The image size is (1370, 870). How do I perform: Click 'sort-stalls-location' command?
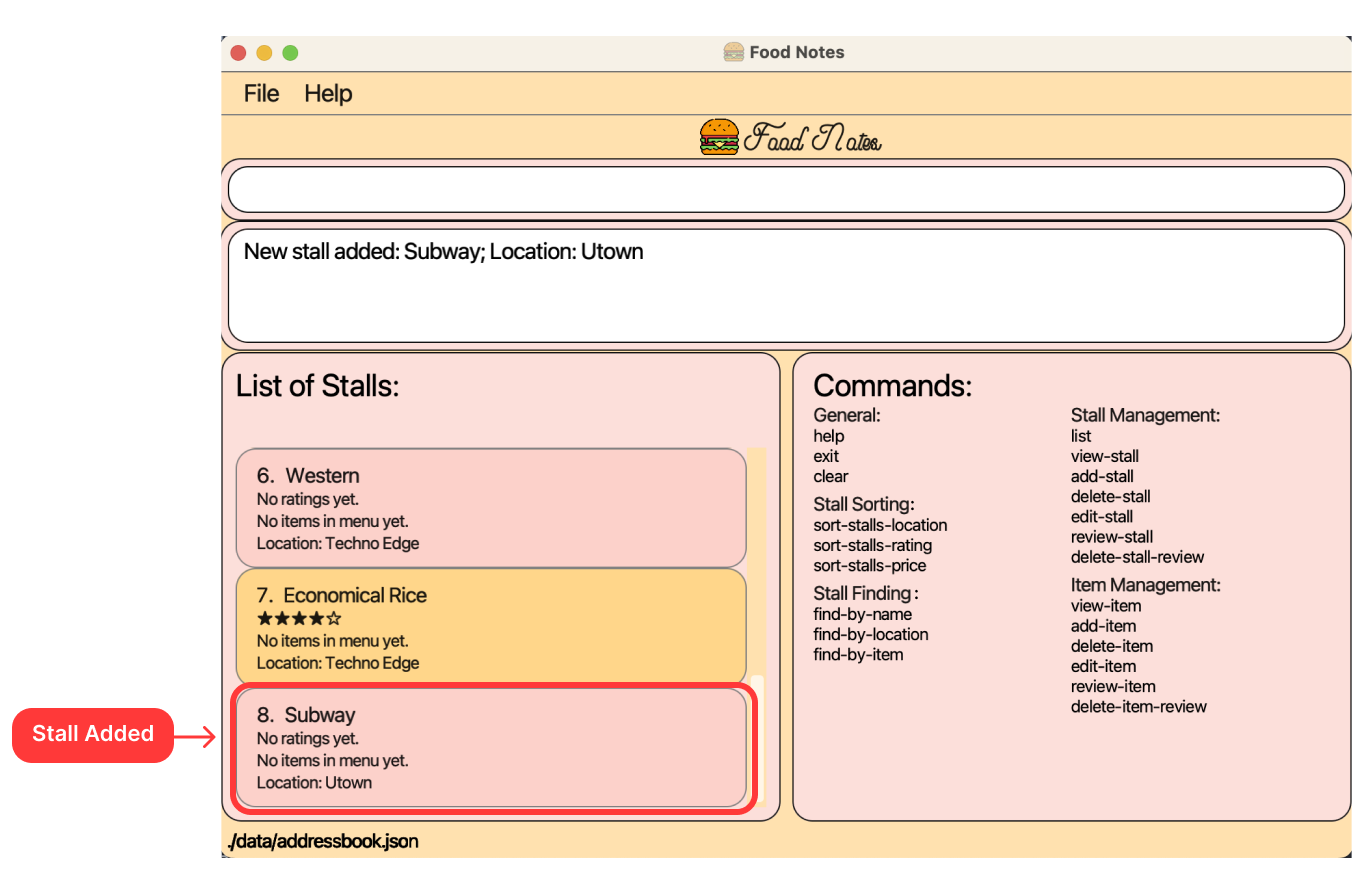coord(880,525)
